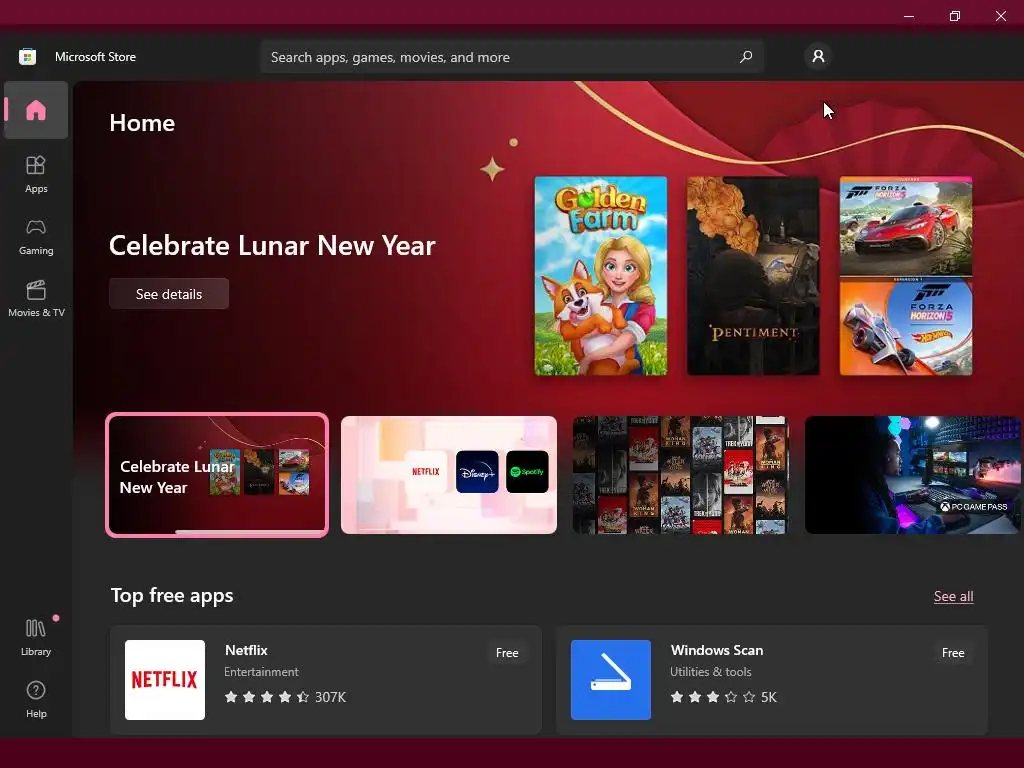Click the Utilities & tools category label
The image size is (1024, 768).
[x=711, y=672]
